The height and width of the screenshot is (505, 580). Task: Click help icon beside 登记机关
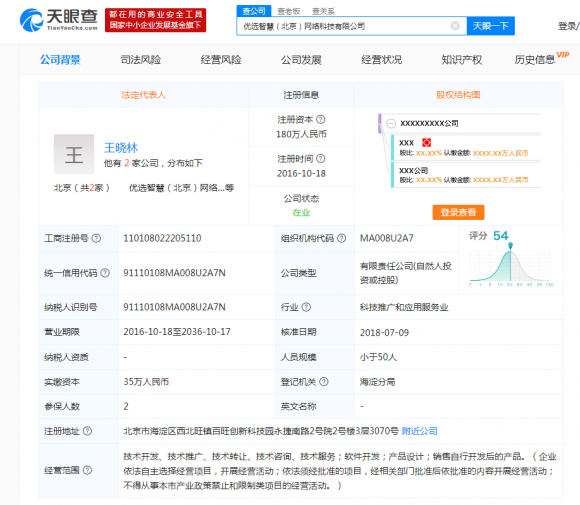[324, 382]
